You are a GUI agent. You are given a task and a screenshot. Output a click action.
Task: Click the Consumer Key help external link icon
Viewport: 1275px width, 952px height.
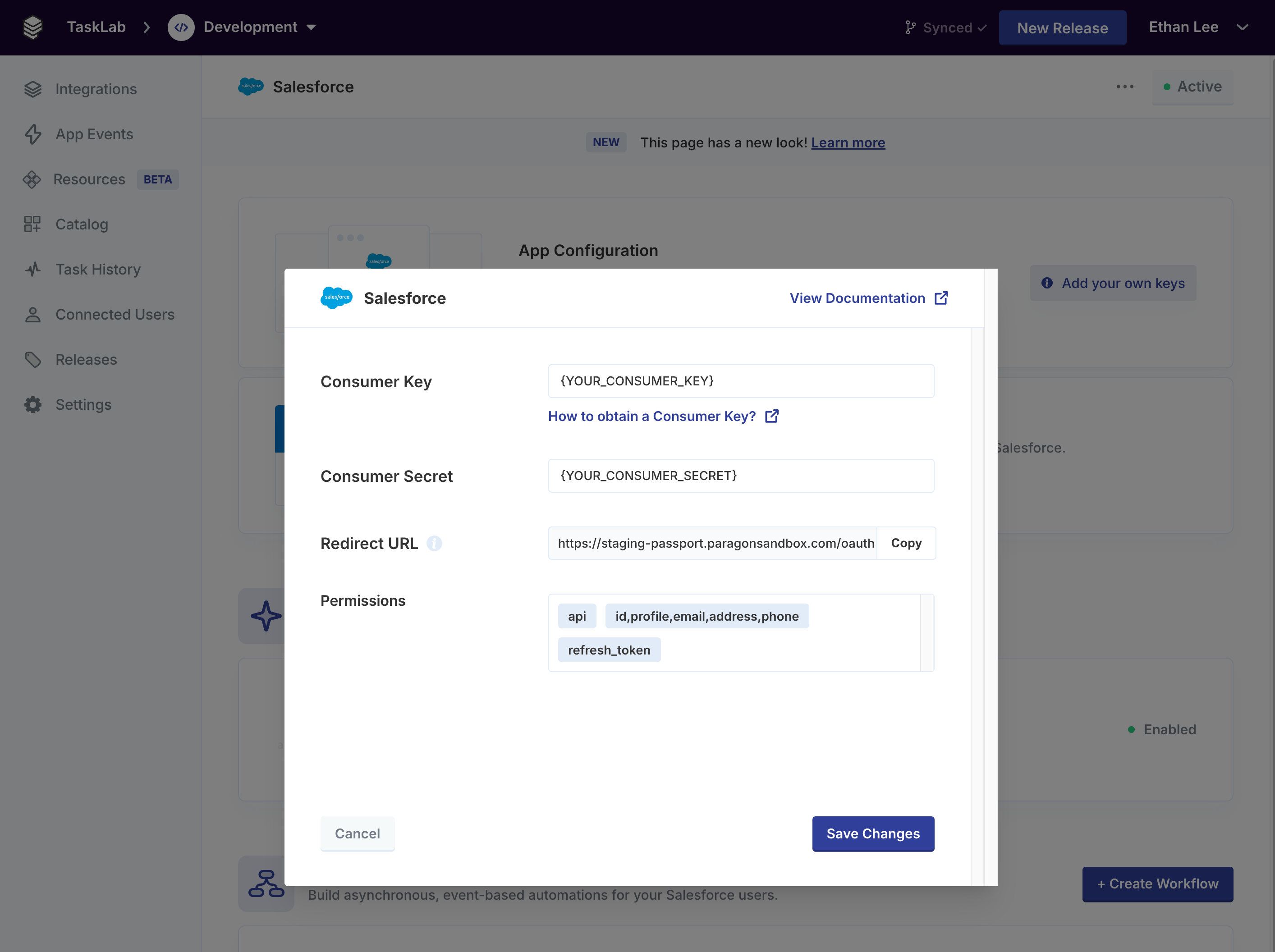(x=771, y=416)
